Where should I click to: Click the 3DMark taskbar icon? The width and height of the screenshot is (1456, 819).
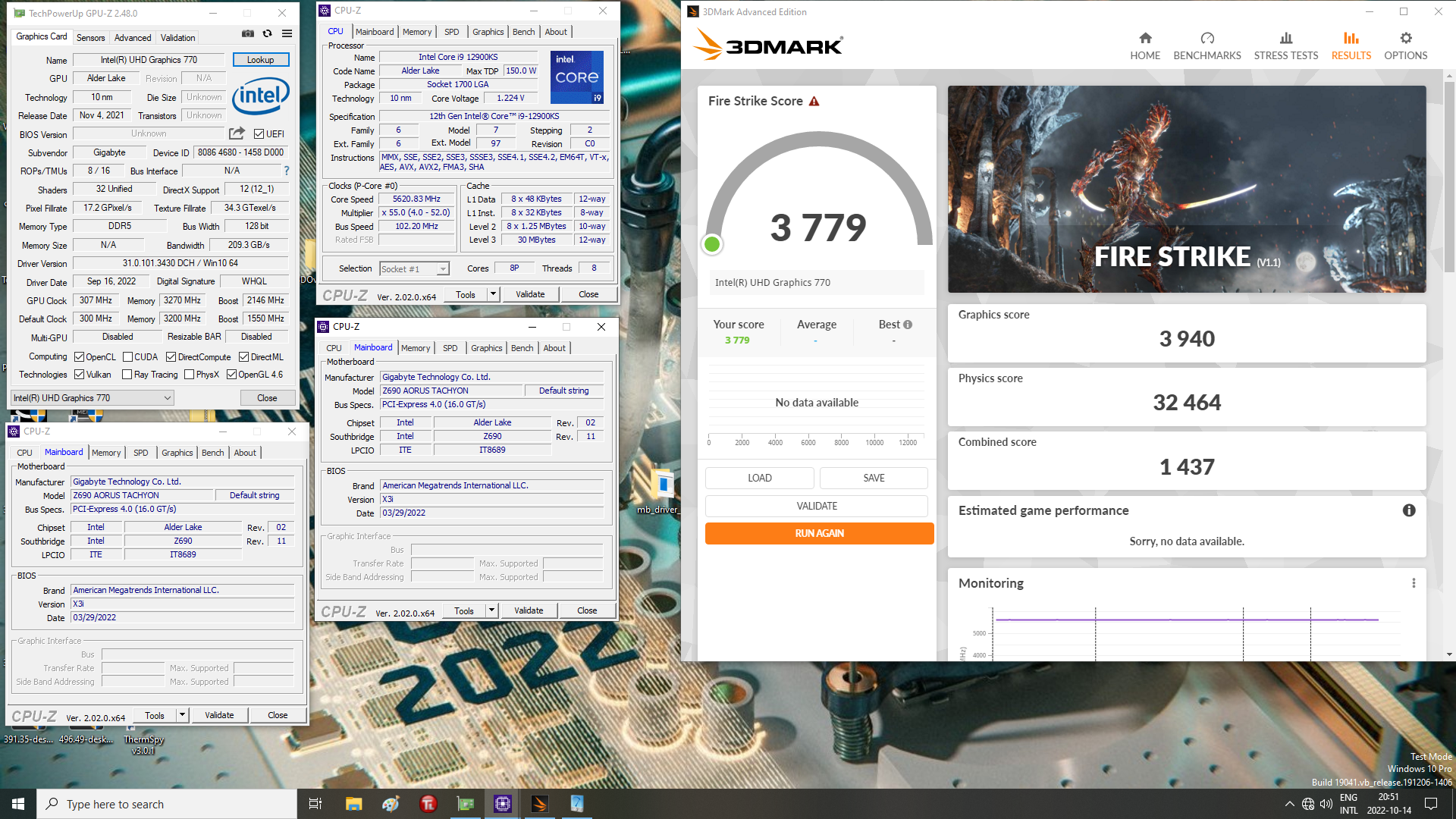540,804
